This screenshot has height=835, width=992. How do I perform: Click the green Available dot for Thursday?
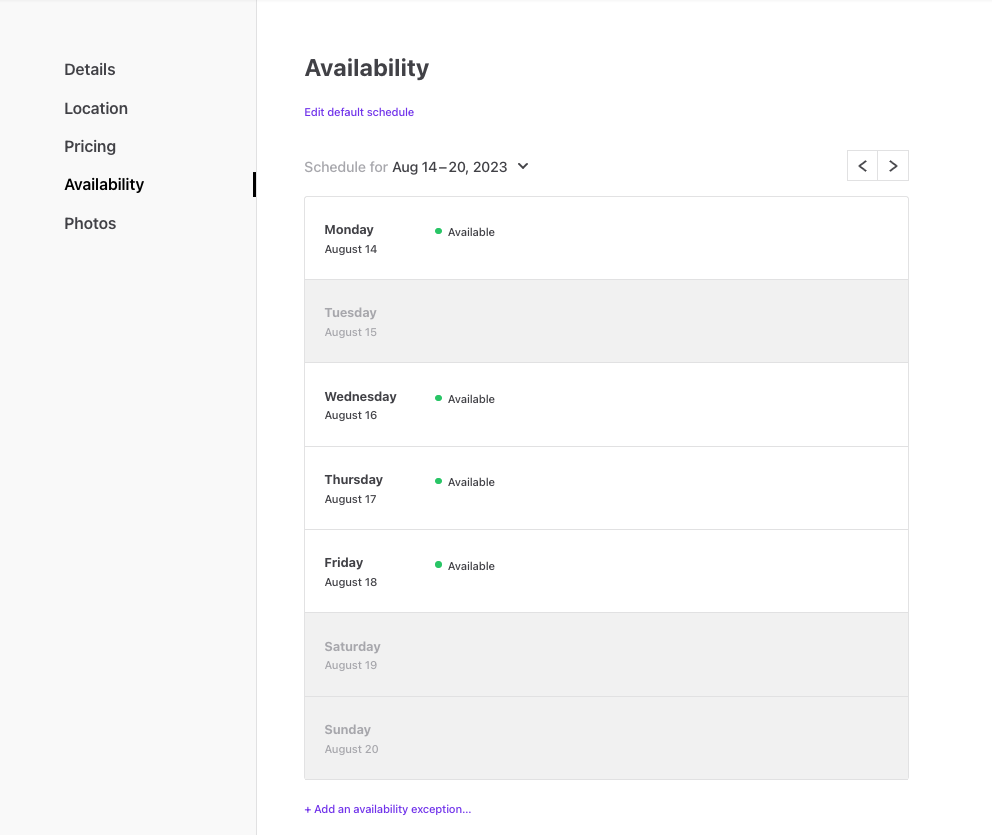tap(438, 481)
